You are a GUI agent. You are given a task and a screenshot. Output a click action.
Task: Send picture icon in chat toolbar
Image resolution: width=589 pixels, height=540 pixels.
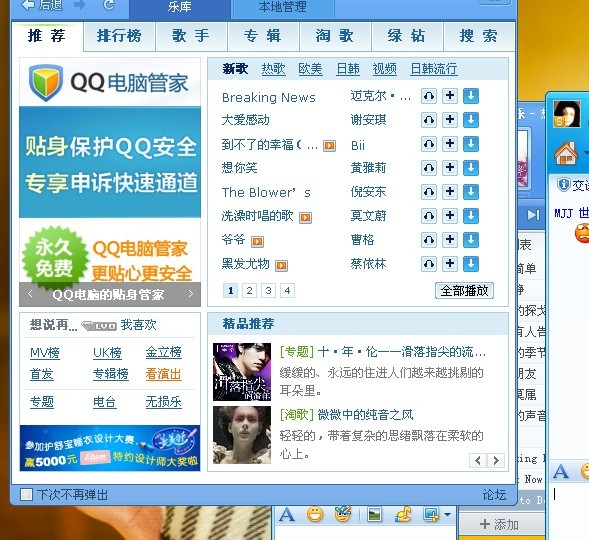coord(374,514)
